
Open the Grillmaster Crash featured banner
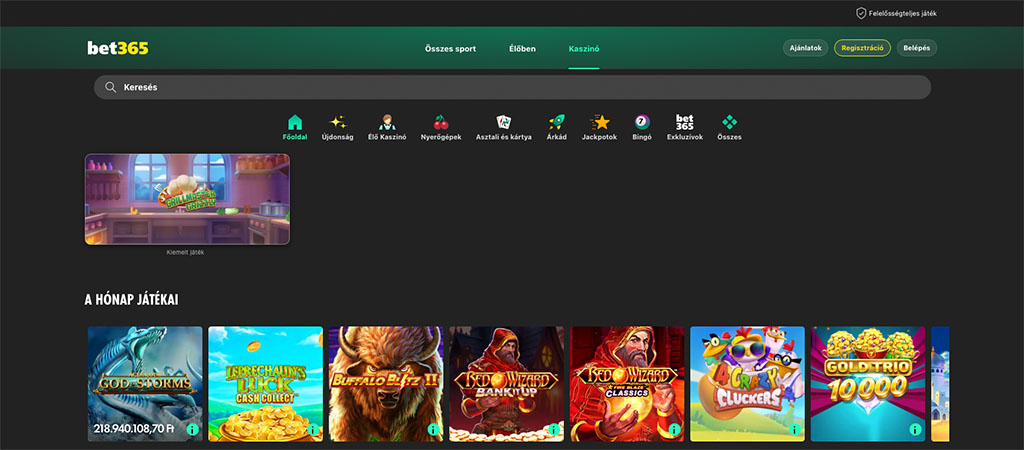pos(187,199)
